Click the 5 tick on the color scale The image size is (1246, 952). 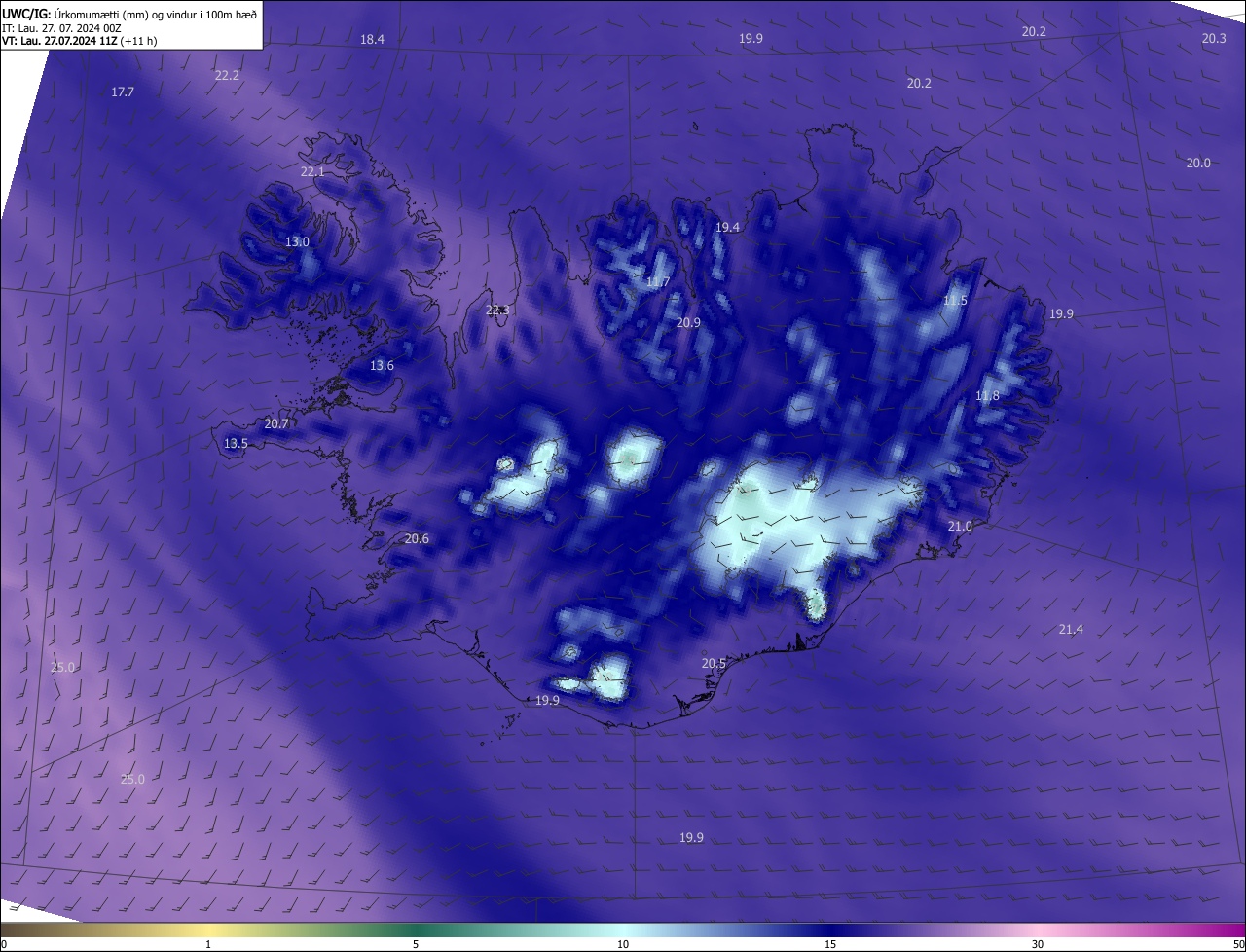416,945
